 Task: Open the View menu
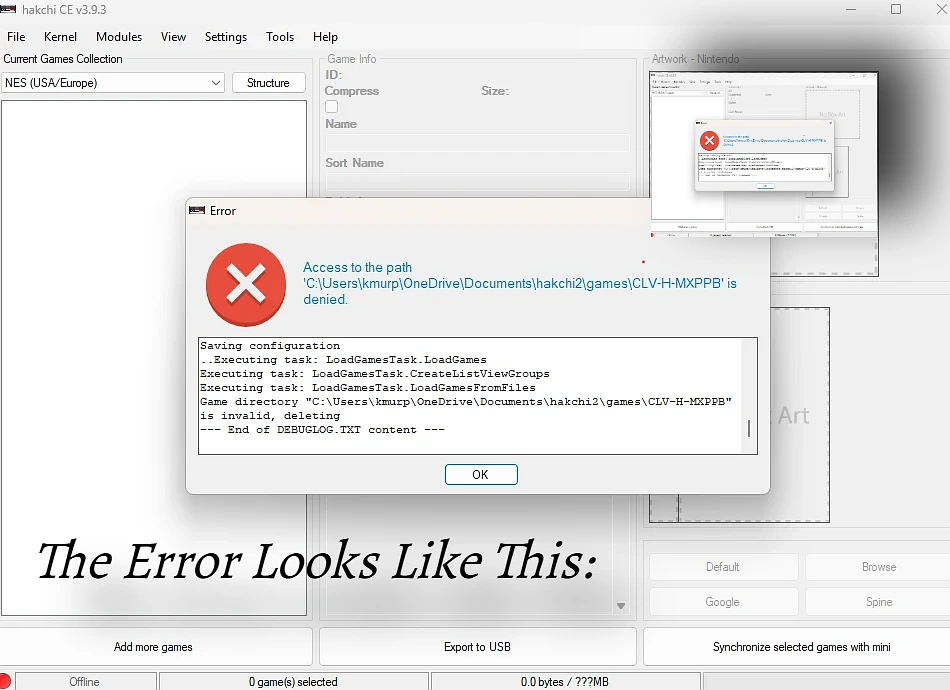173,37
